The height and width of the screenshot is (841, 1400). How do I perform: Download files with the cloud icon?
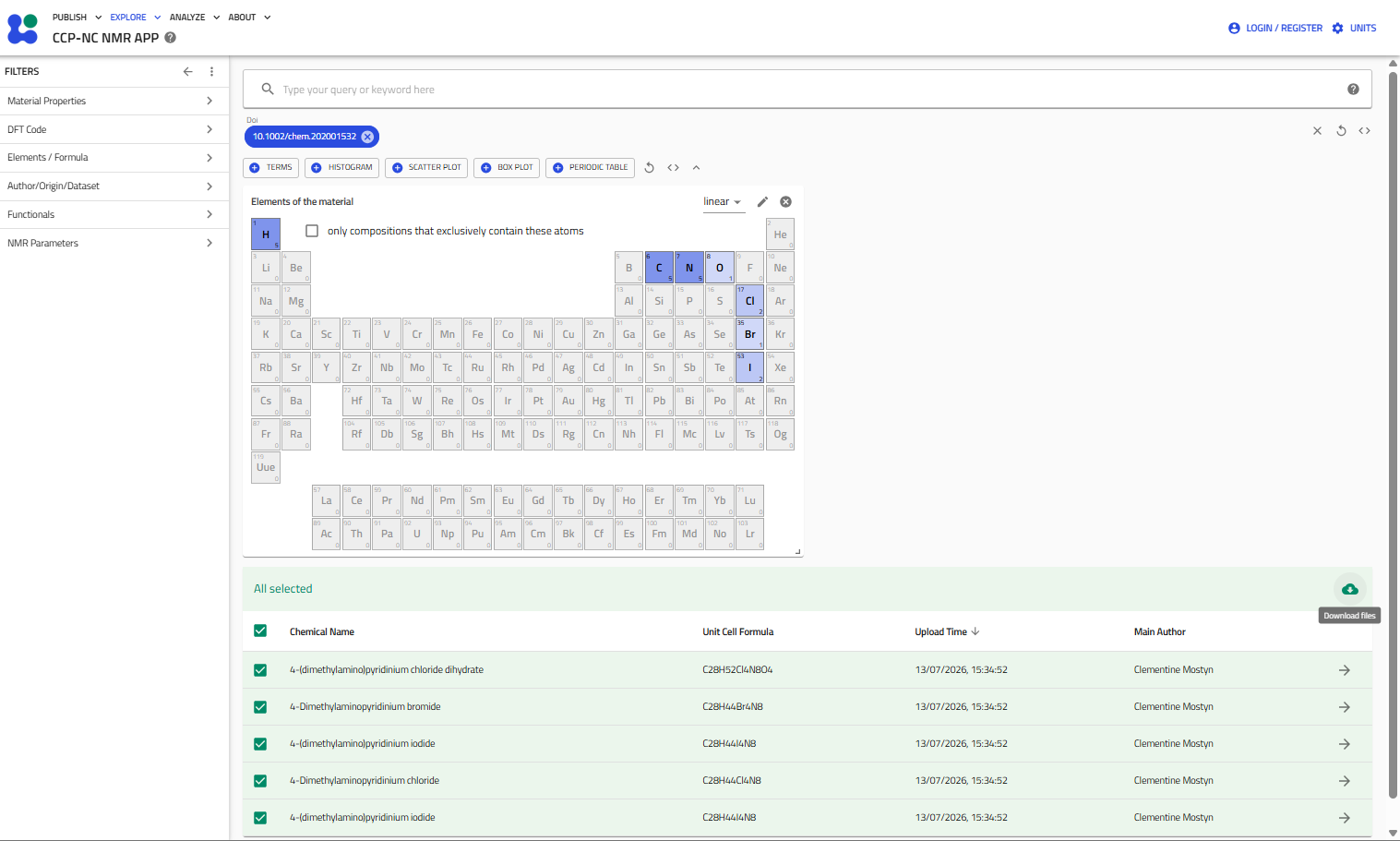coord(1349,589)
